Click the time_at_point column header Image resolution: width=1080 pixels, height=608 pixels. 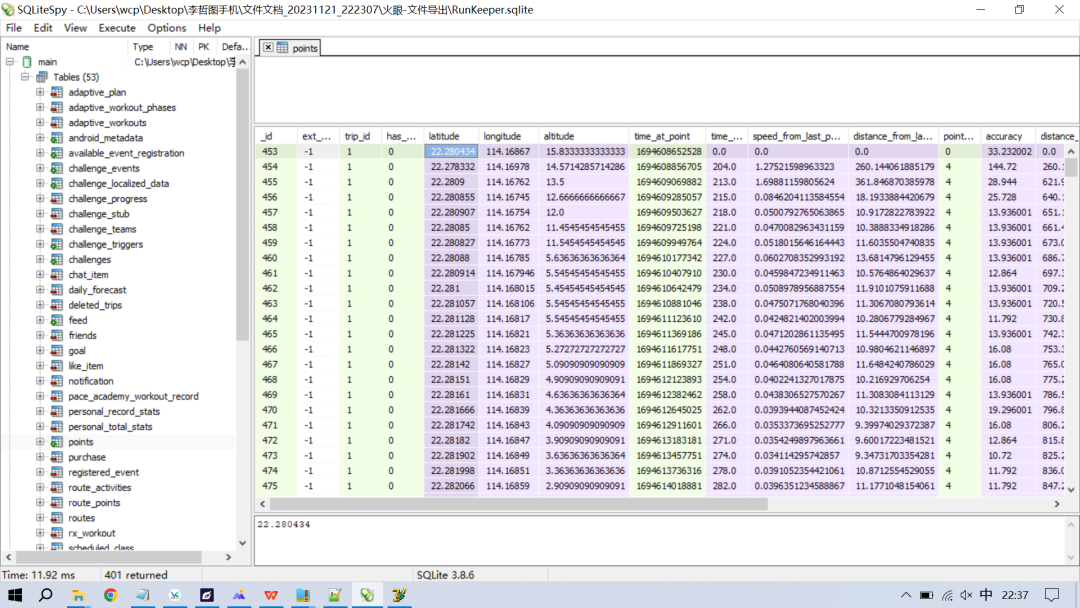667,136
